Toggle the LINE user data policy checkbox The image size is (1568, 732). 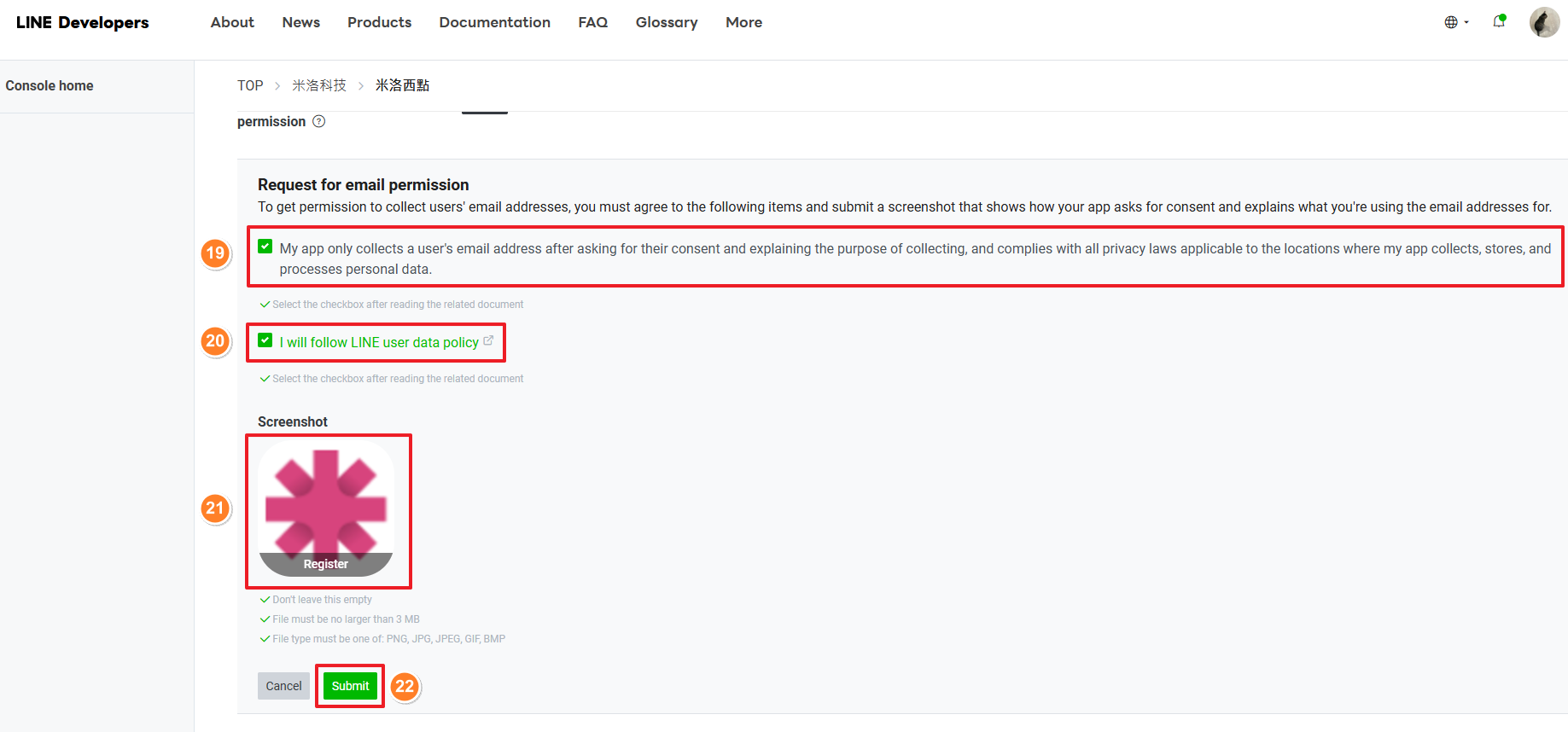(x=265, y=340)
